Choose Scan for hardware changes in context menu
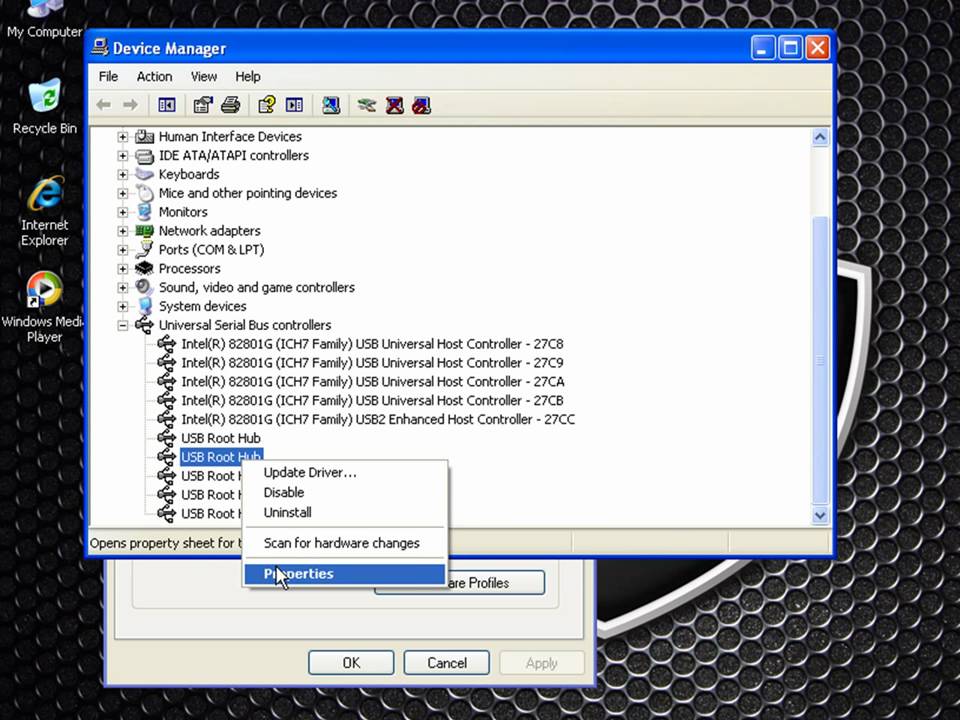 point(345,543)
